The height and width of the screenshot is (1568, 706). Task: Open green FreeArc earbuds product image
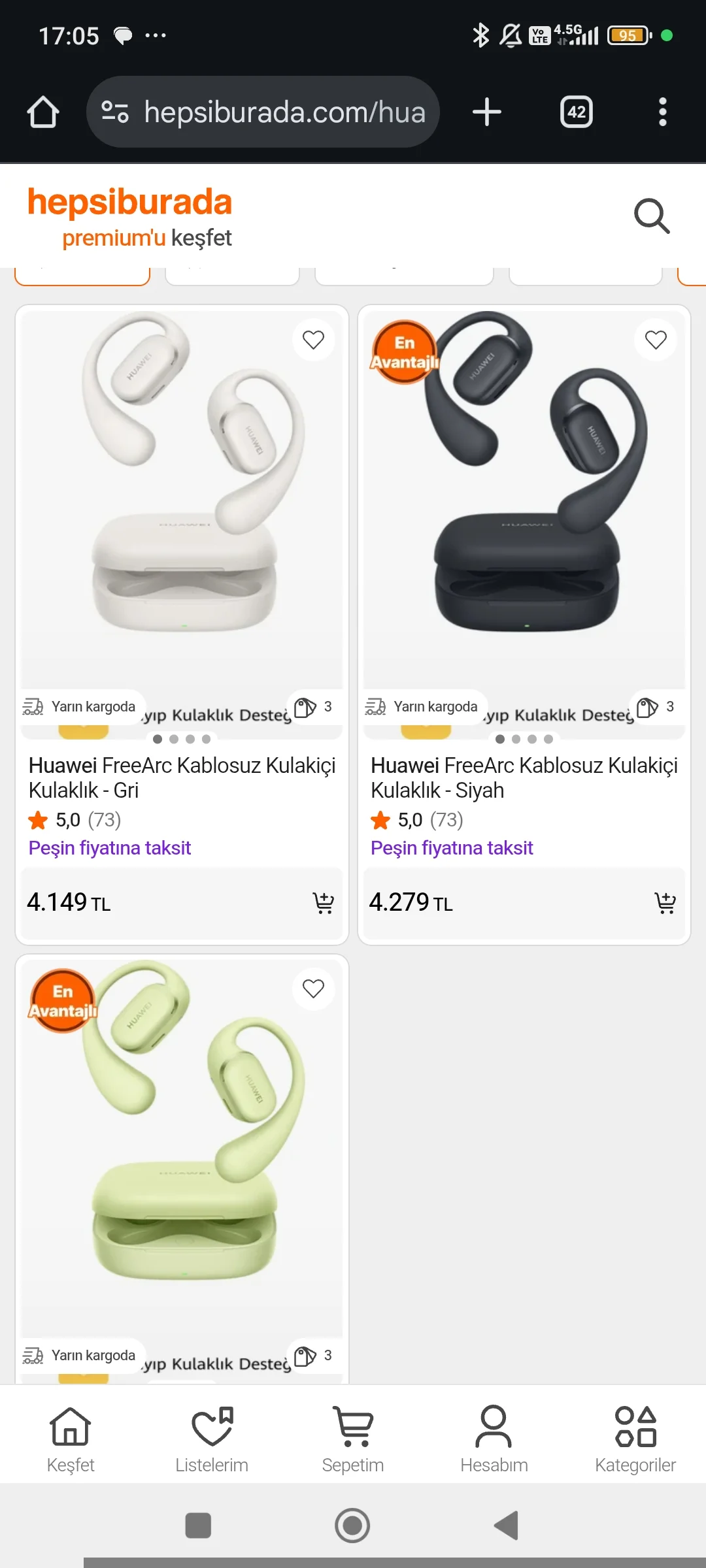[182, 1150]
